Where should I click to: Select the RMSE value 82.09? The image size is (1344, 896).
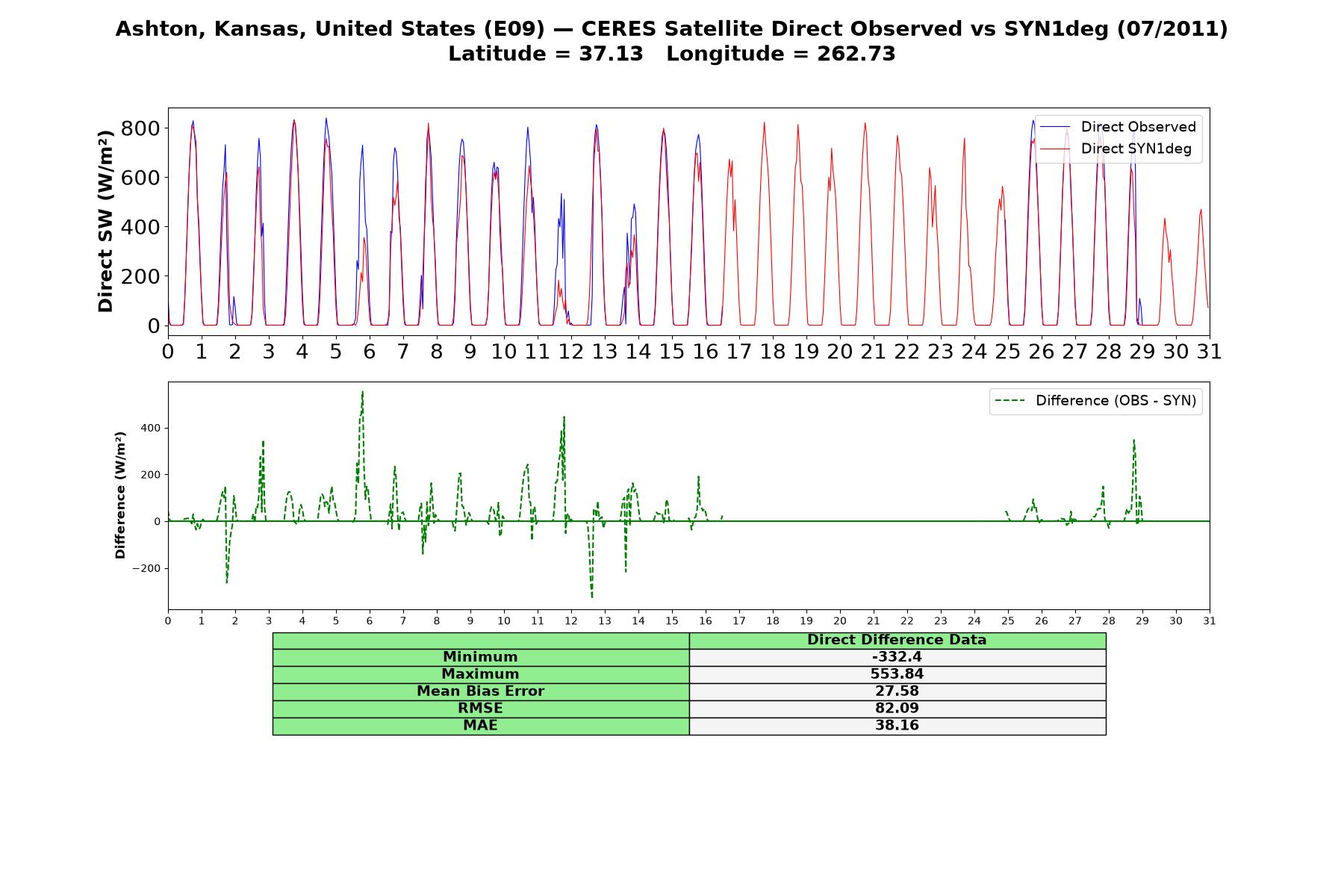coord(897,709)
